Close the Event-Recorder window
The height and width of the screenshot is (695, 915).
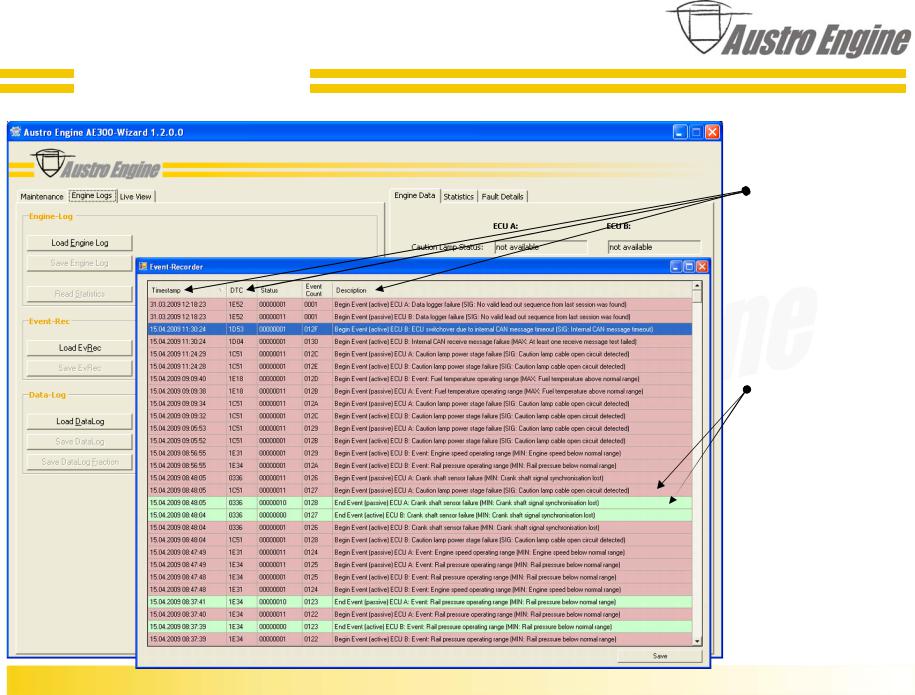[702, 267]
